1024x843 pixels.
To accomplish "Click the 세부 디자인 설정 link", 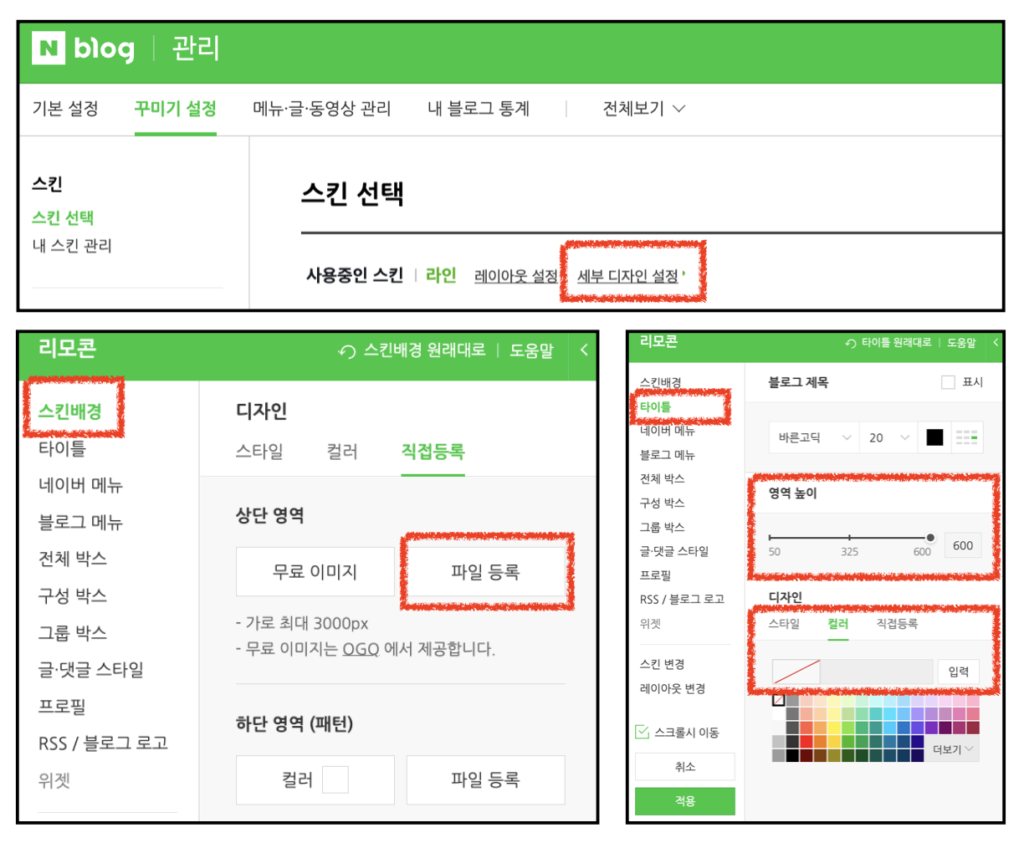I will [628, 275].
